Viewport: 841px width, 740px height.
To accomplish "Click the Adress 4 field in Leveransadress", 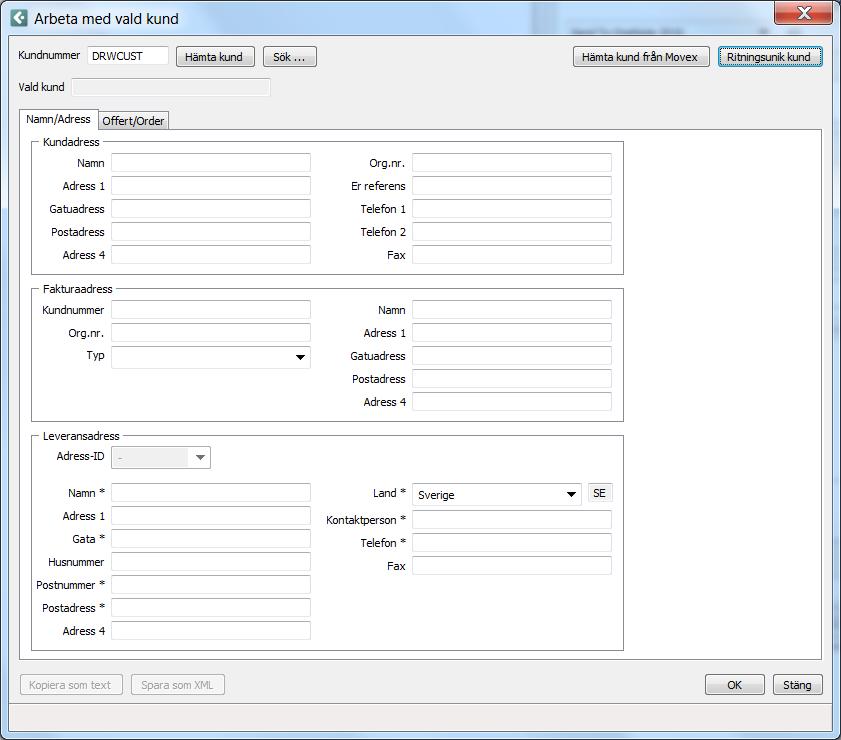I will [x=211, y=631].
